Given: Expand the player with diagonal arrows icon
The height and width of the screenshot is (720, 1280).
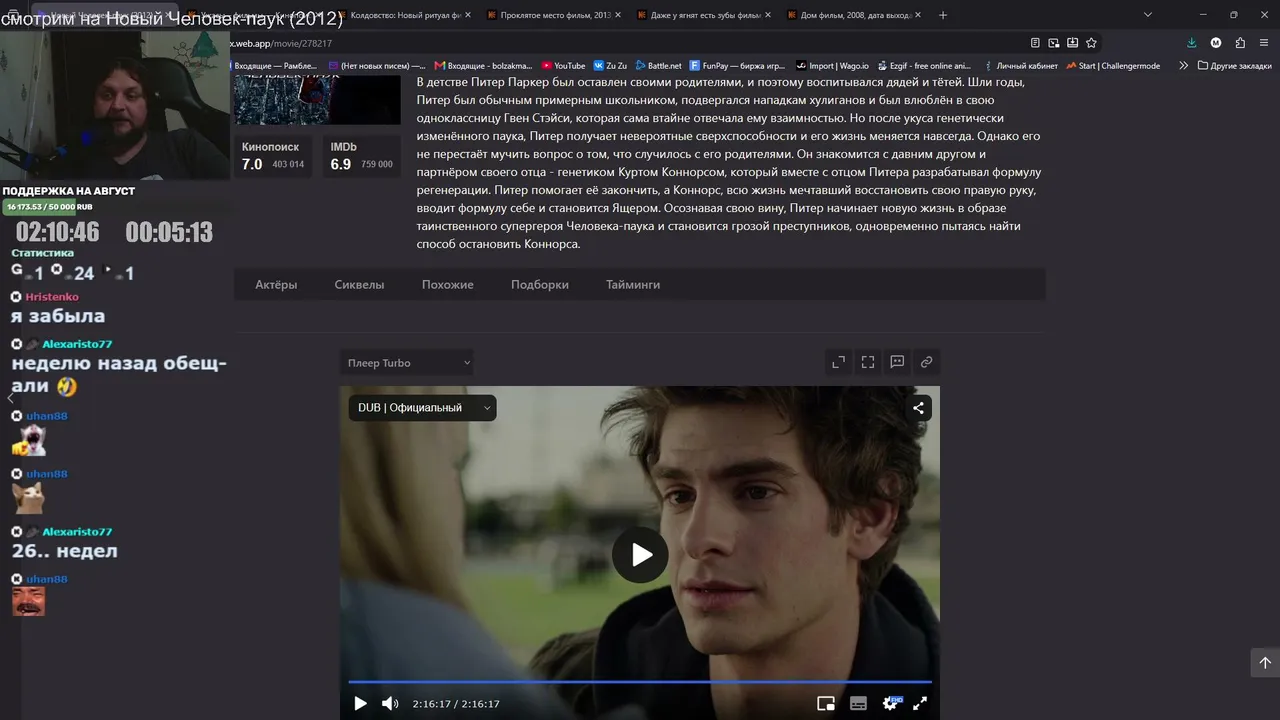Looking at the screenshot, I should coord(839,362).
